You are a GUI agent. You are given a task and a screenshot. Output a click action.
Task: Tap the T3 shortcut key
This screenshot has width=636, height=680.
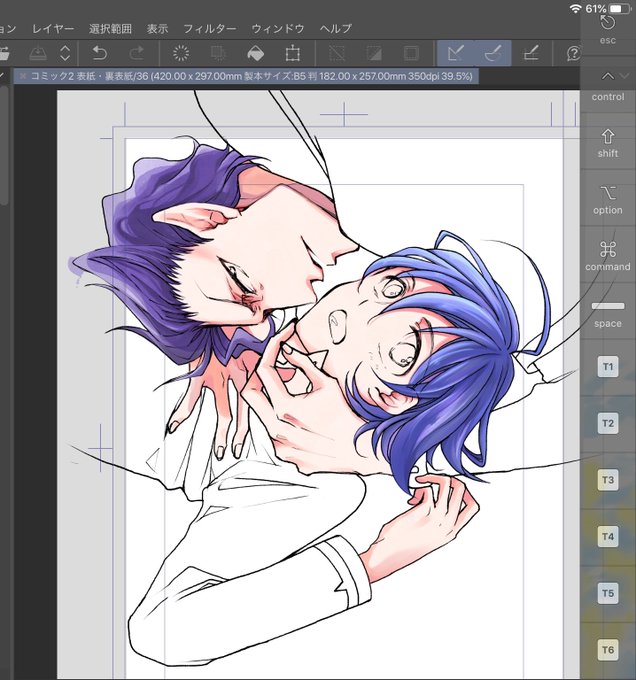(608, 480)
